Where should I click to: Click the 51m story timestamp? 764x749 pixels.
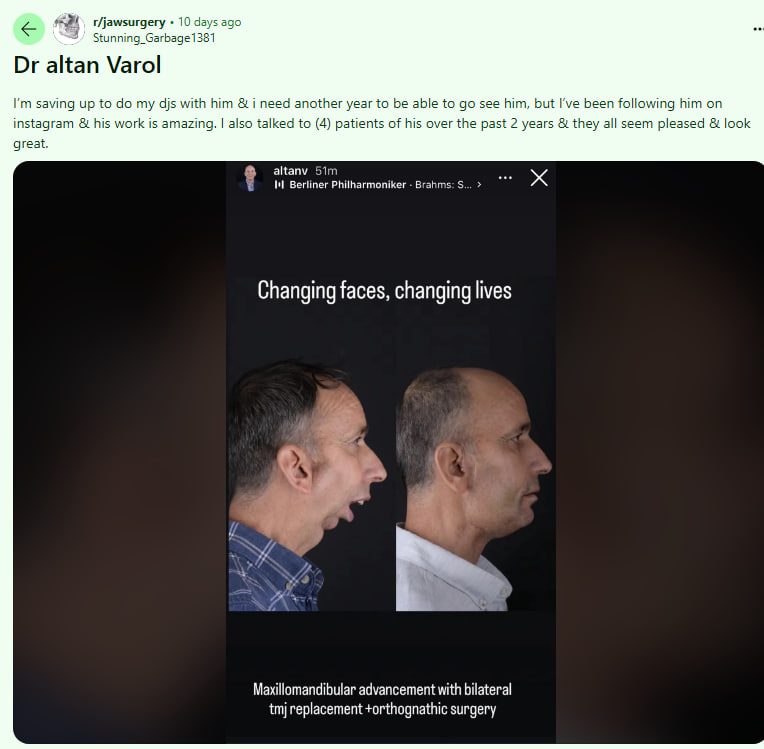pos(326,171)
